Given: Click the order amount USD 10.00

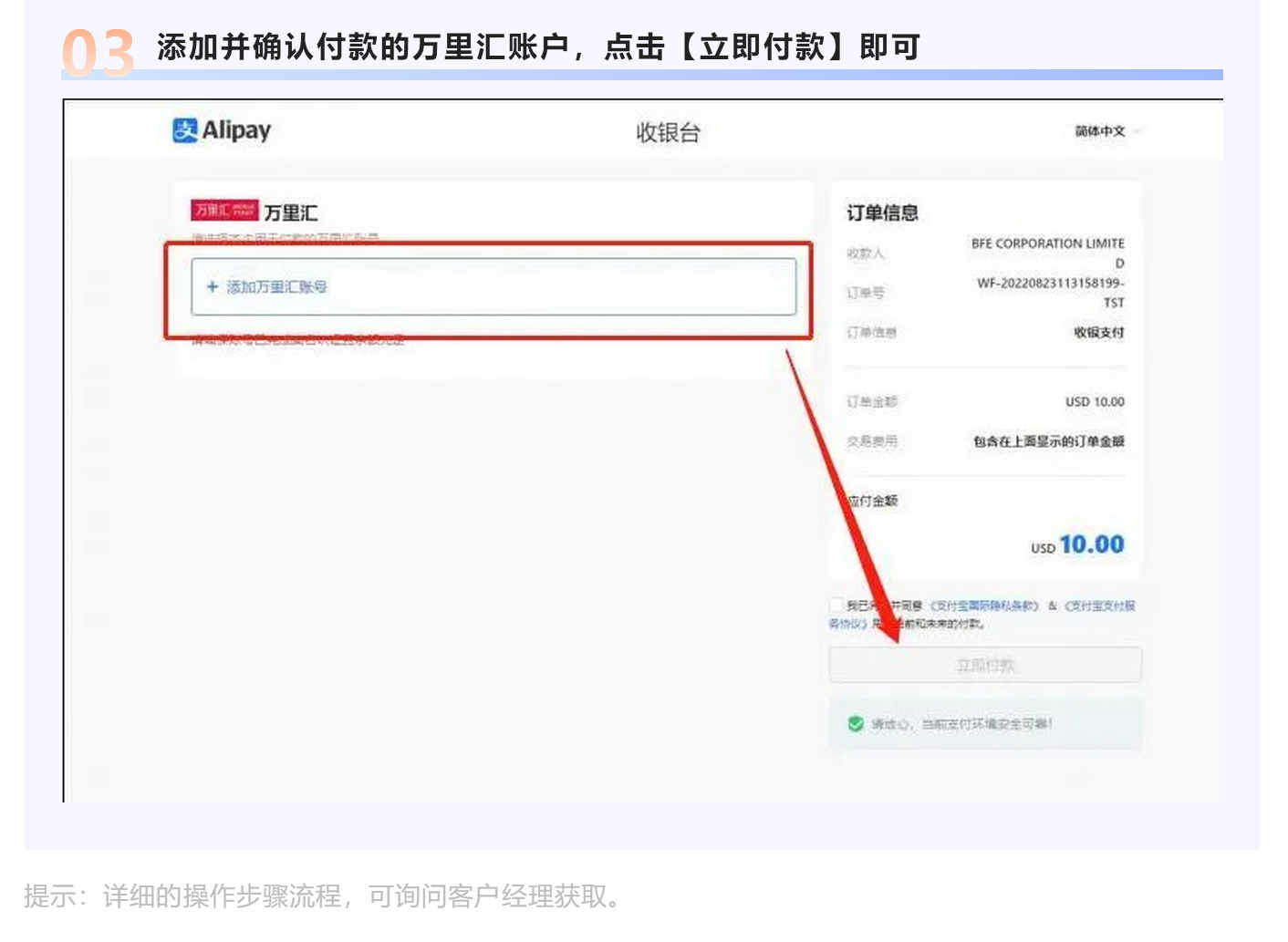Looking at the screenshot, I should 1095,402.
